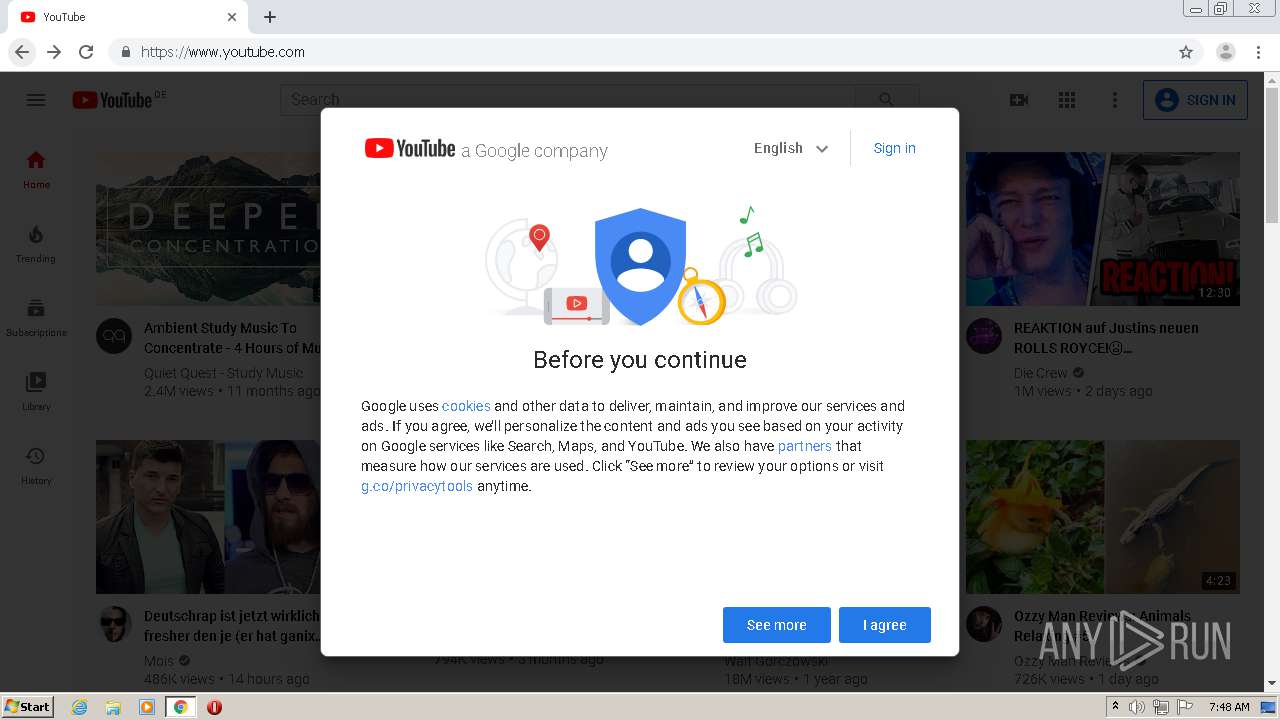Screen dimensions: 1280x720
Task: Click the SIGN IN button in the header
Action: click(1195, 100)
